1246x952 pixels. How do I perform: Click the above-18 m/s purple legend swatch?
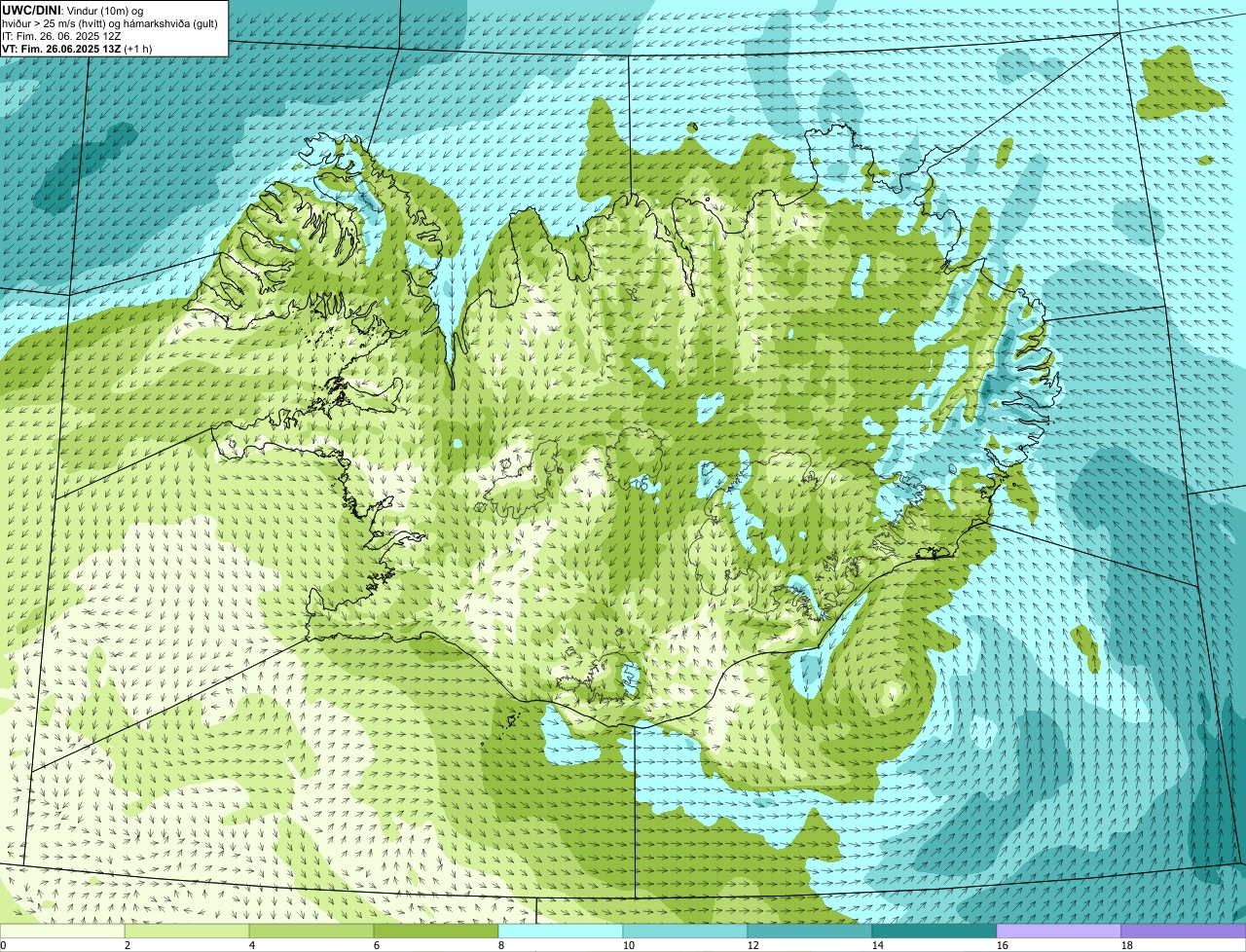coord(1184,931)
